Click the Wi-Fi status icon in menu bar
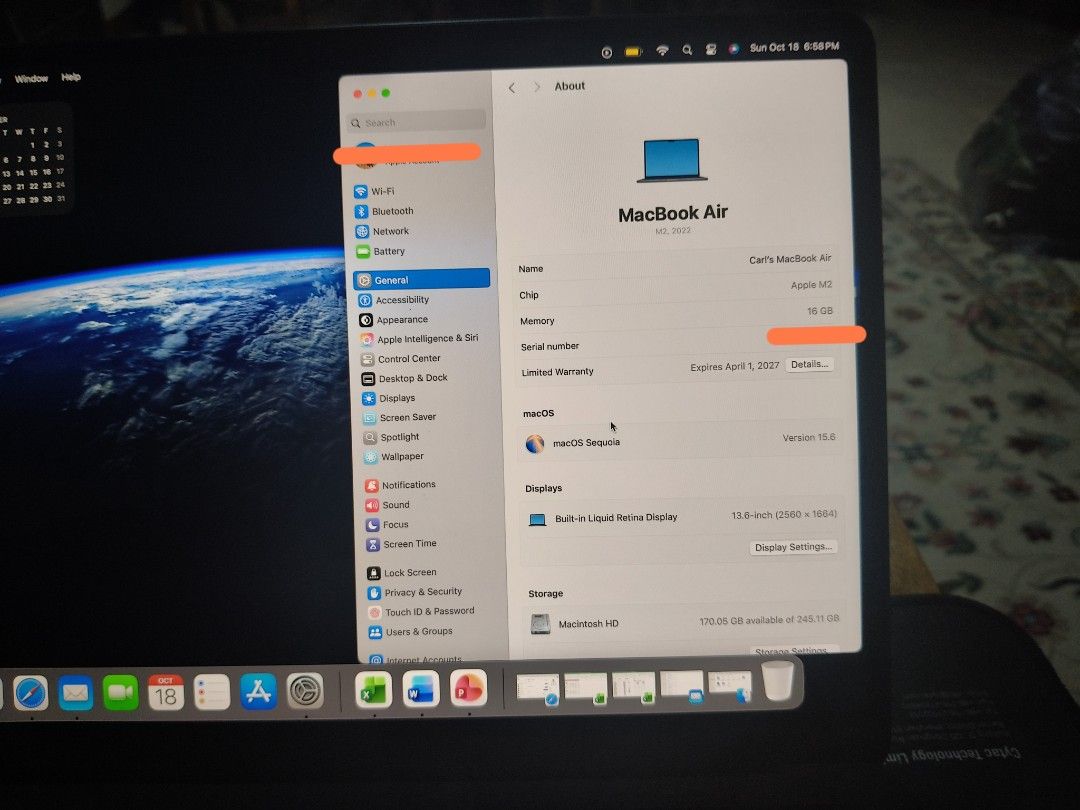Image resolution: width=1080 pixels, height=810 pixels. coord(662,50)
